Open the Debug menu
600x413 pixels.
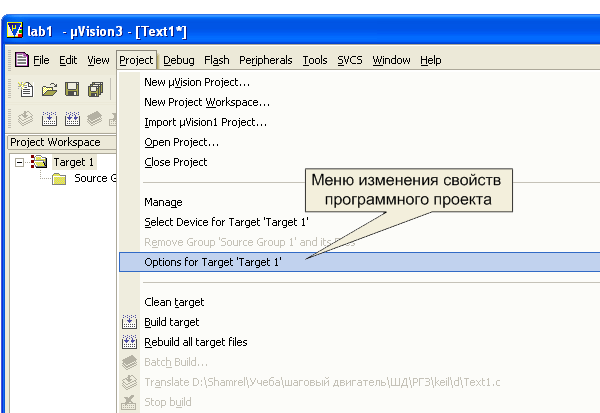(x=179, y=60)
